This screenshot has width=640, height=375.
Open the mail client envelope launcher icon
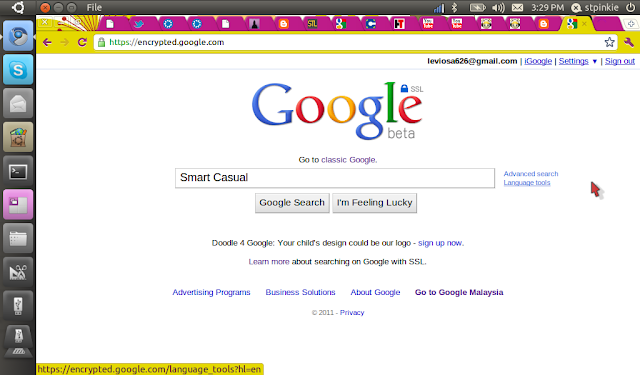tap(18, 104)
